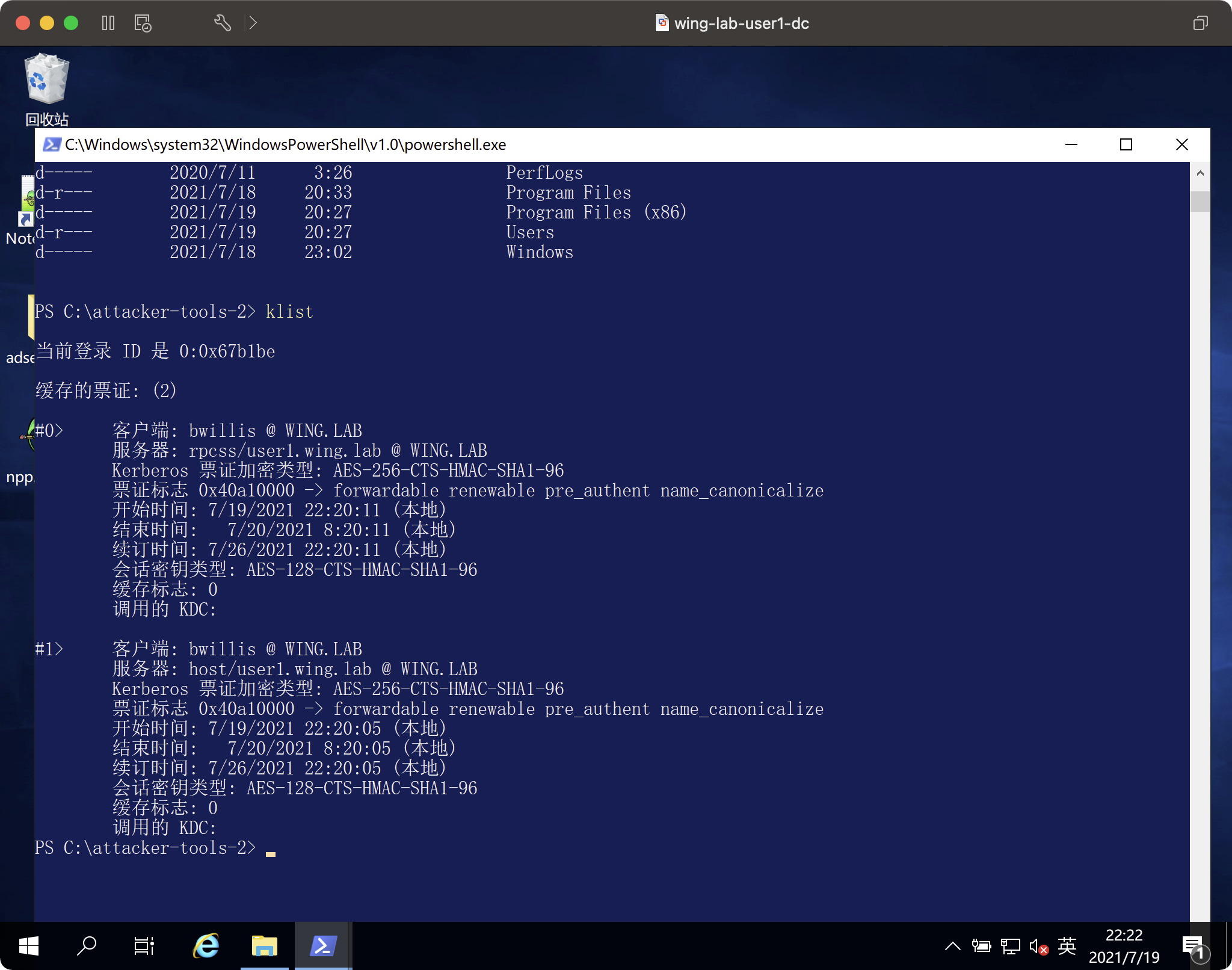Open File Explorer from taskbar
This screenshot has height=970, width=1232.
(264, 946)
